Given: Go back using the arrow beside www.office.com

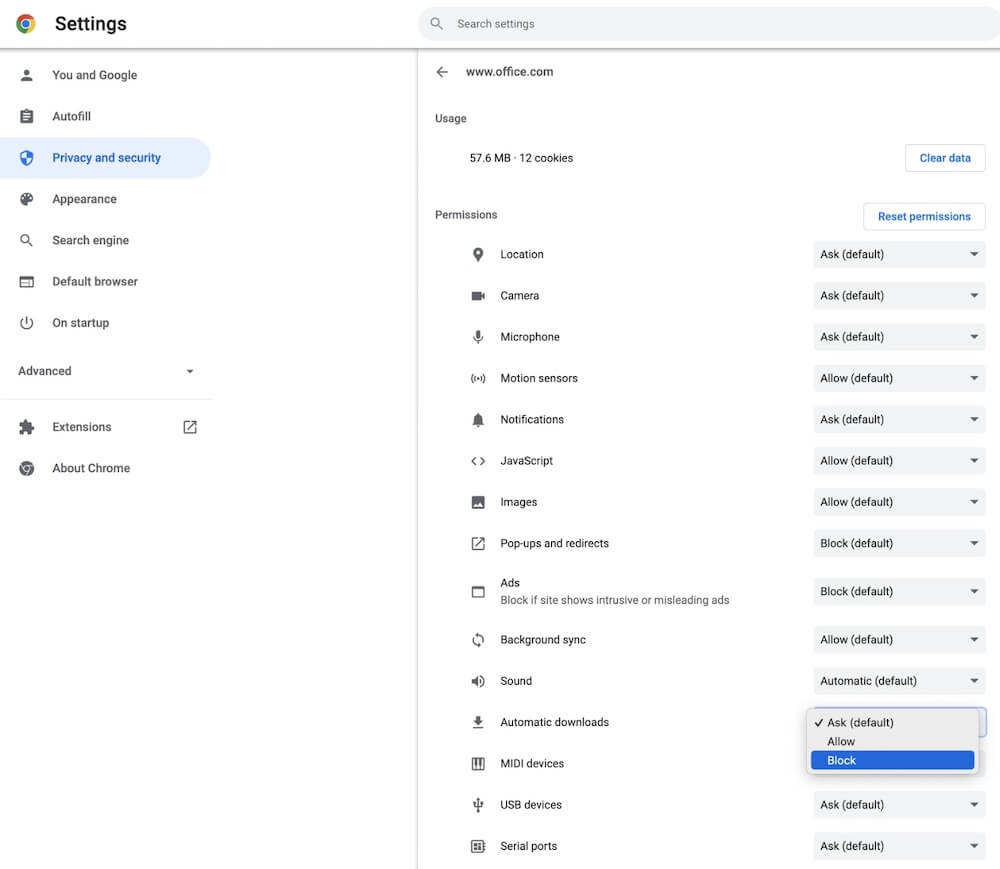Looking at the screenshot, I should 442,72.
